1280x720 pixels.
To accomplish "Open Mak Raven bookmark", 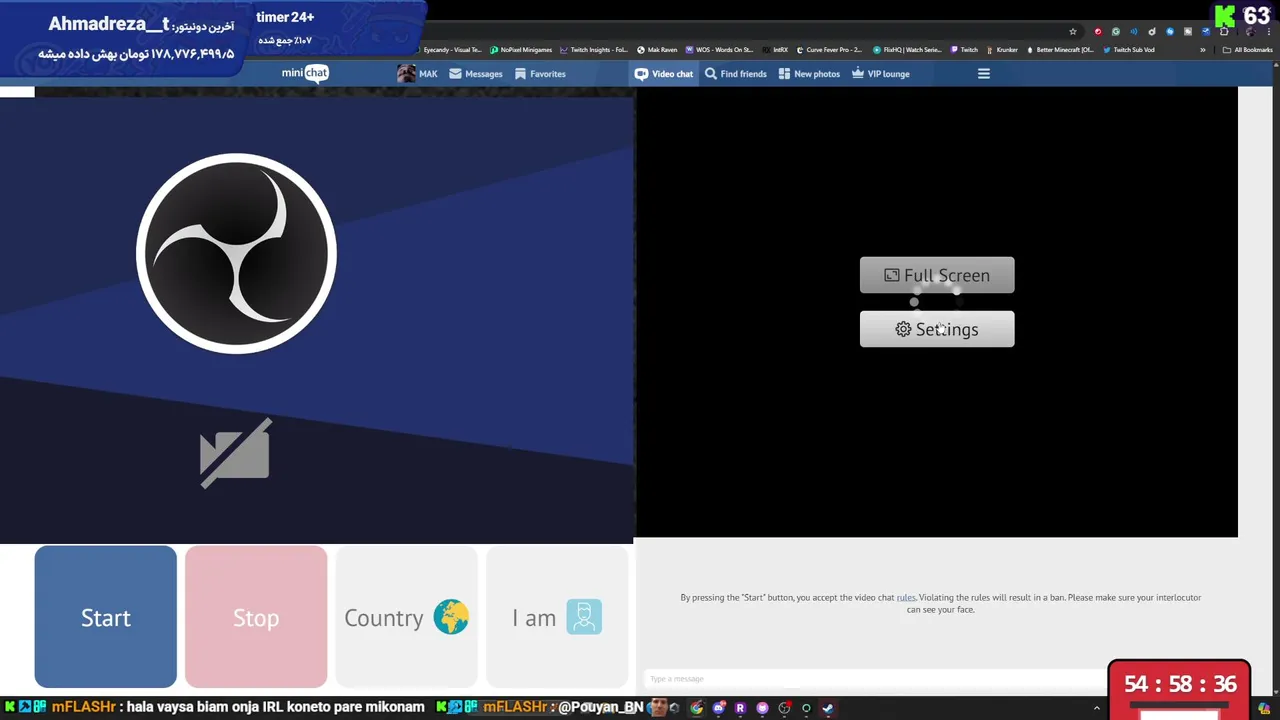I will [657, 50].
